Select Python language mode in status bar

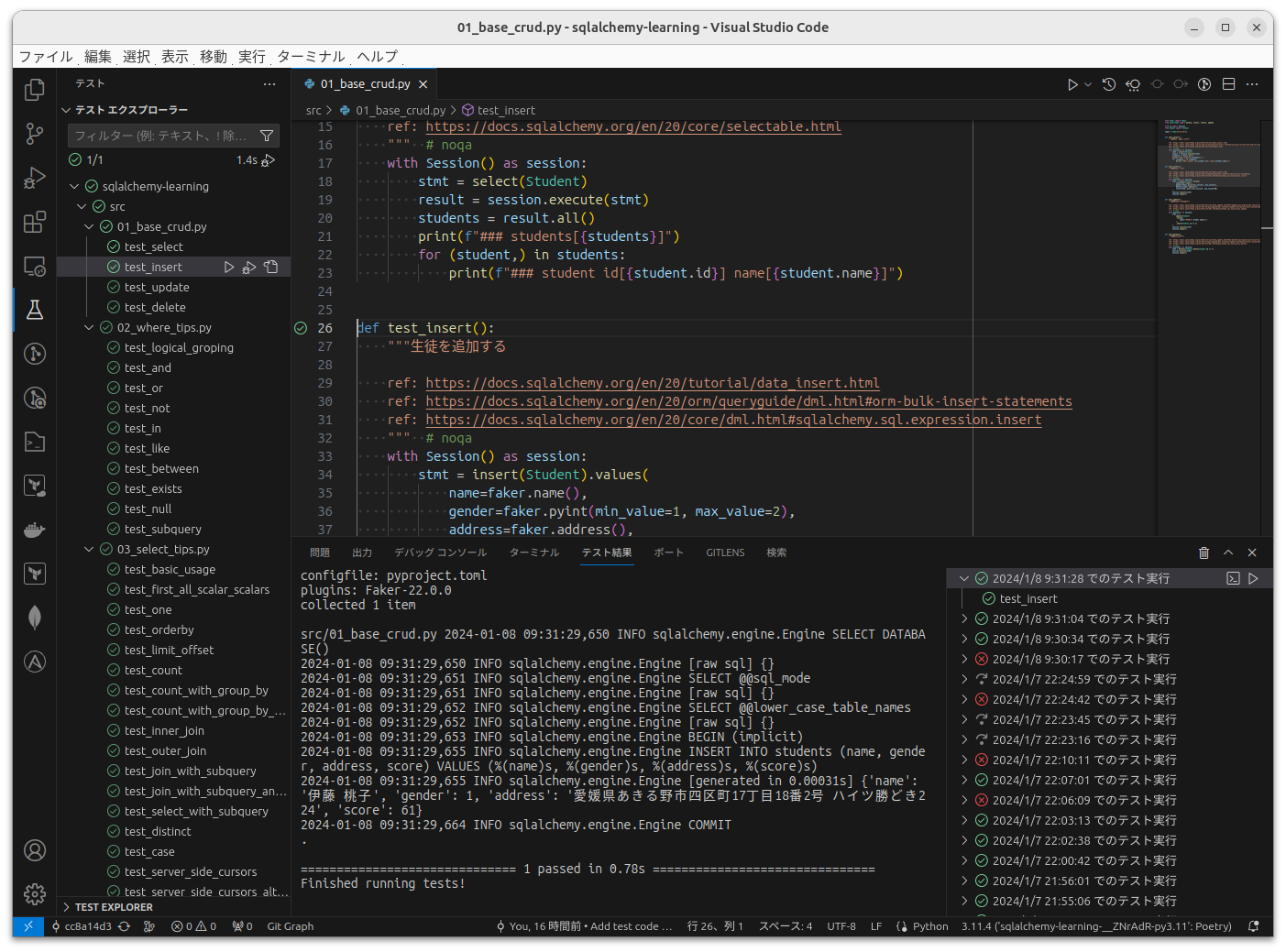930,926
